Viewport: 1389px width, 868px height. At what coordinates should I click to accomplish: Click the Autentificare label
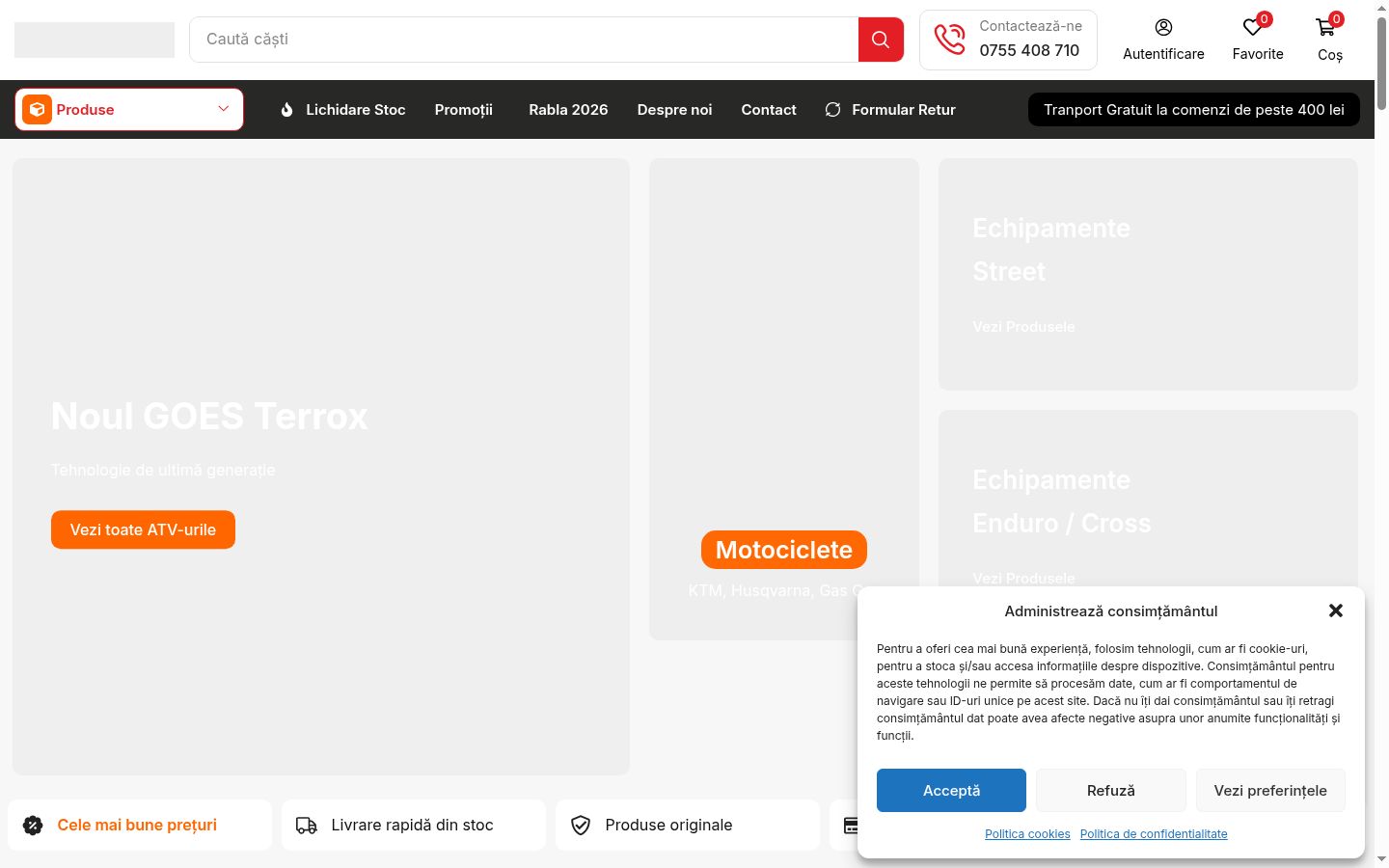pyautogui.click(x=1163, y=54)
